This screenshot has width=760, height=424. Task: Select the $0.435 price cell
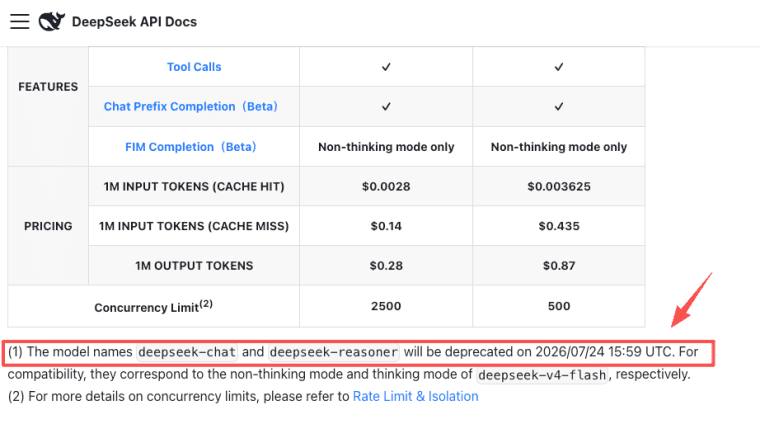pos(559,226)
